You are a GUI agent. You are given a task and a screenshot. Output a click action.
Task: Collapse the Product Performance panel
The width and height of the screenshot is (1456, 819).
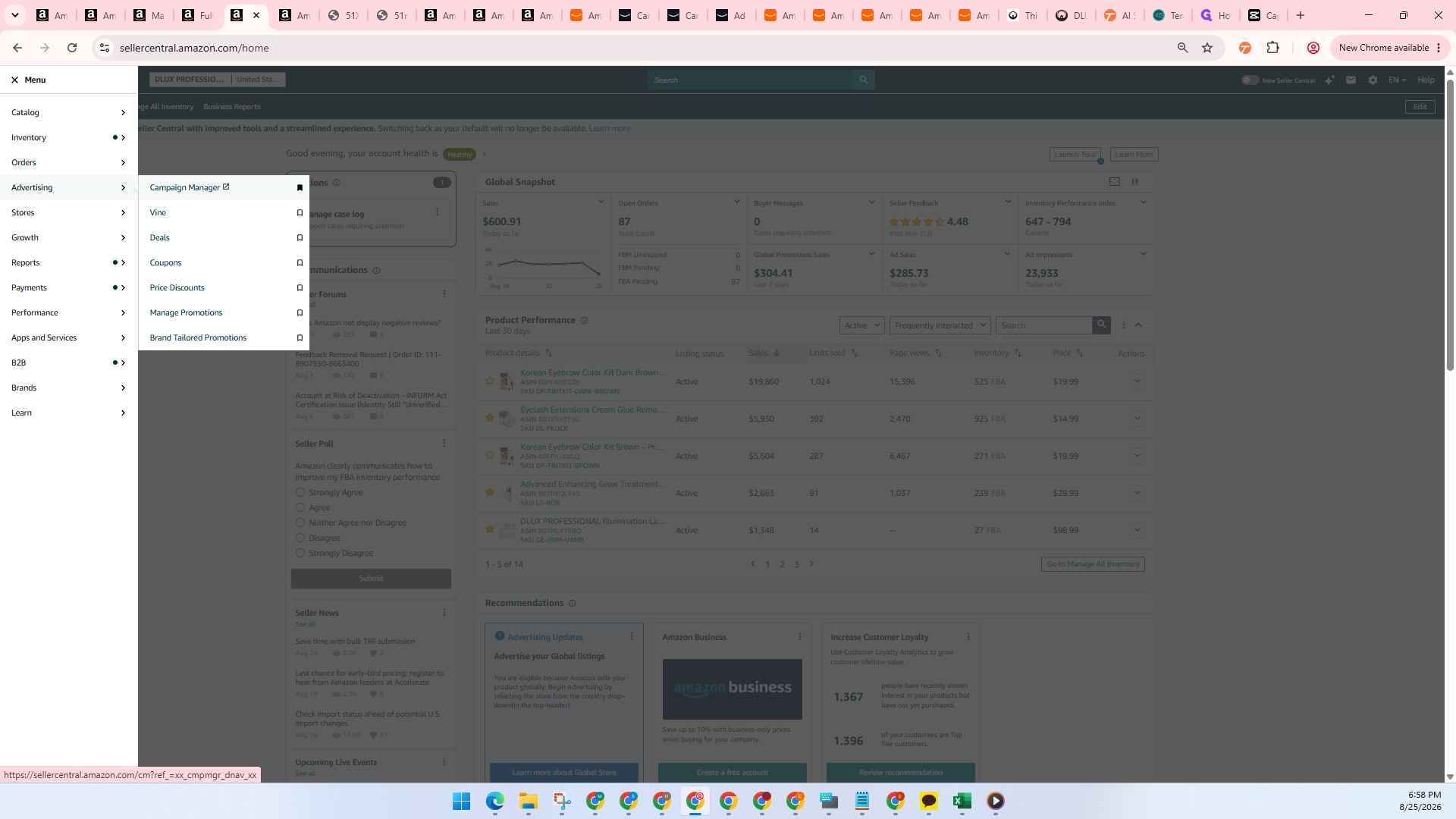click(1138, 325)
